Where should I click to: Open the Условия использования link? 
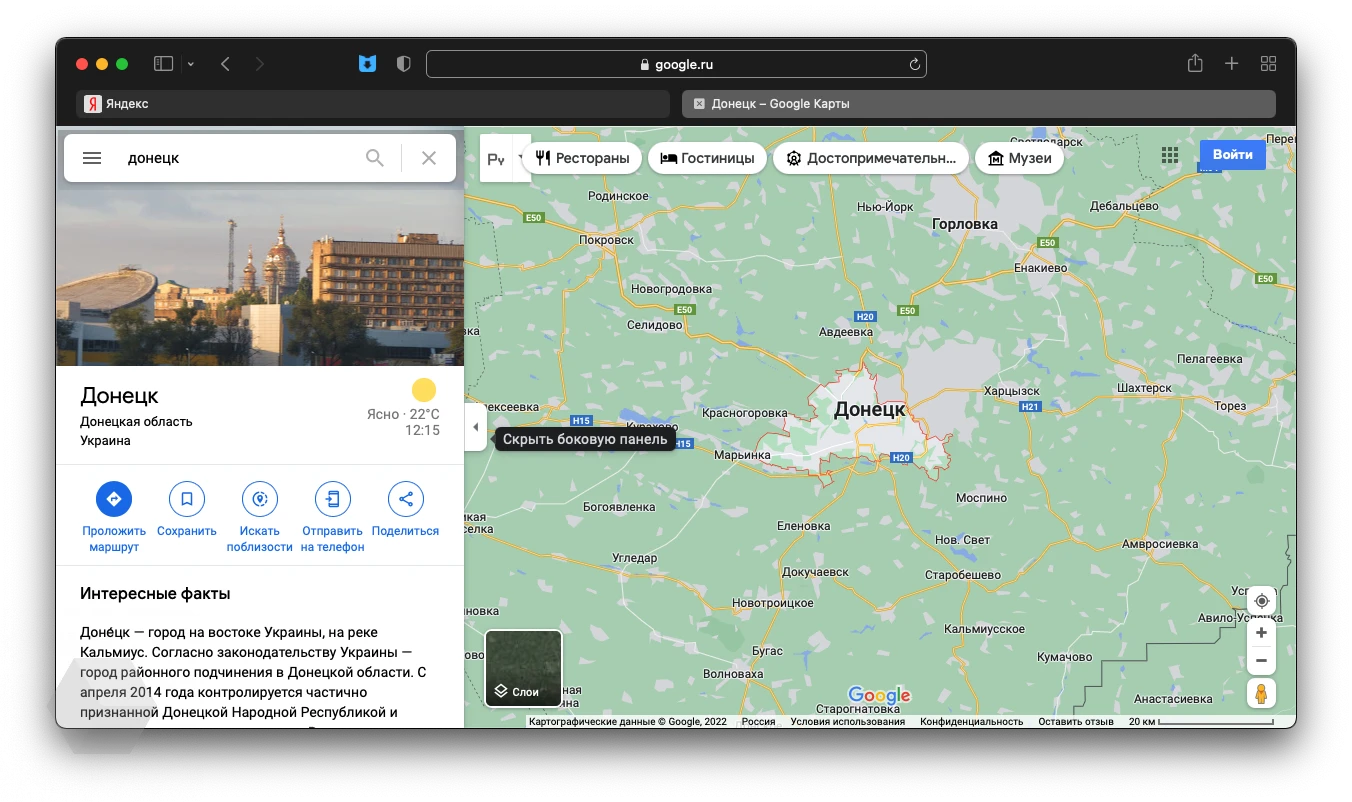[x=847, y=721]
